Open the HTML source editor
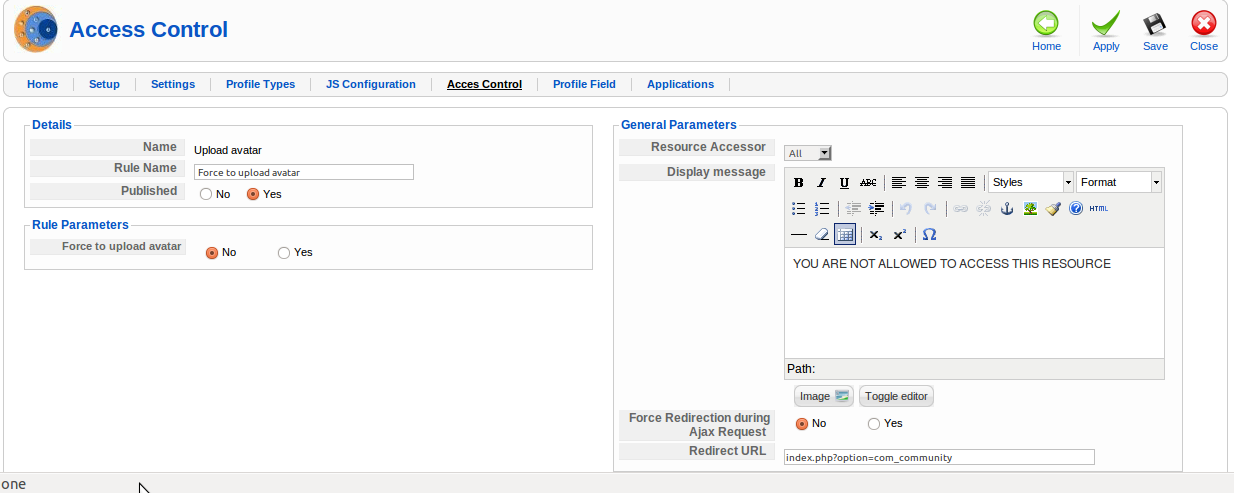The image size is (1234, 493). click(1098, 209)
